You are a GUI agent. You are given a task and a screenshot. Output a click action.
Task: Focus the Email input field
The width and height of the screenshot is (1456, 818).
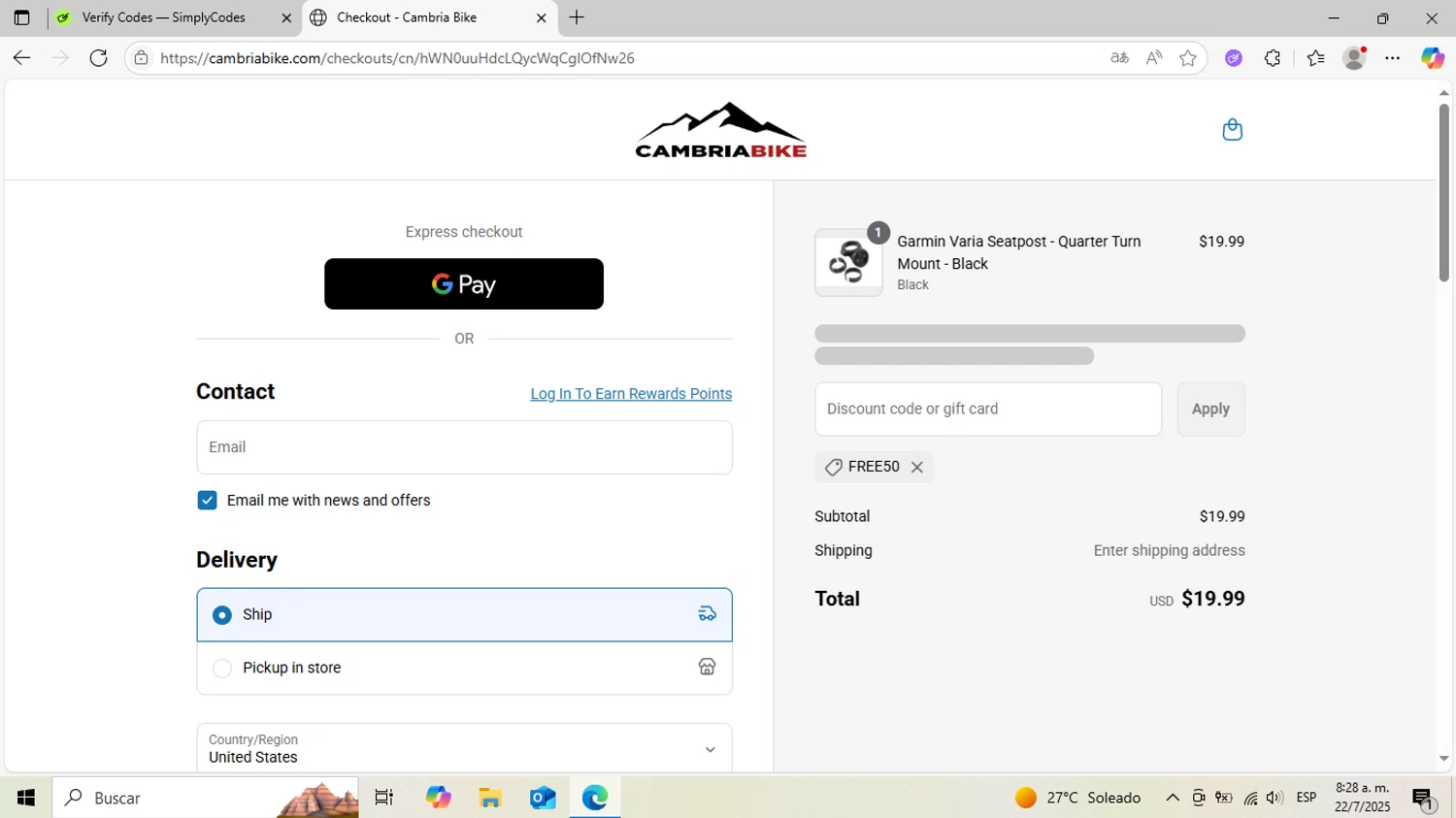[x=464, y=447]
